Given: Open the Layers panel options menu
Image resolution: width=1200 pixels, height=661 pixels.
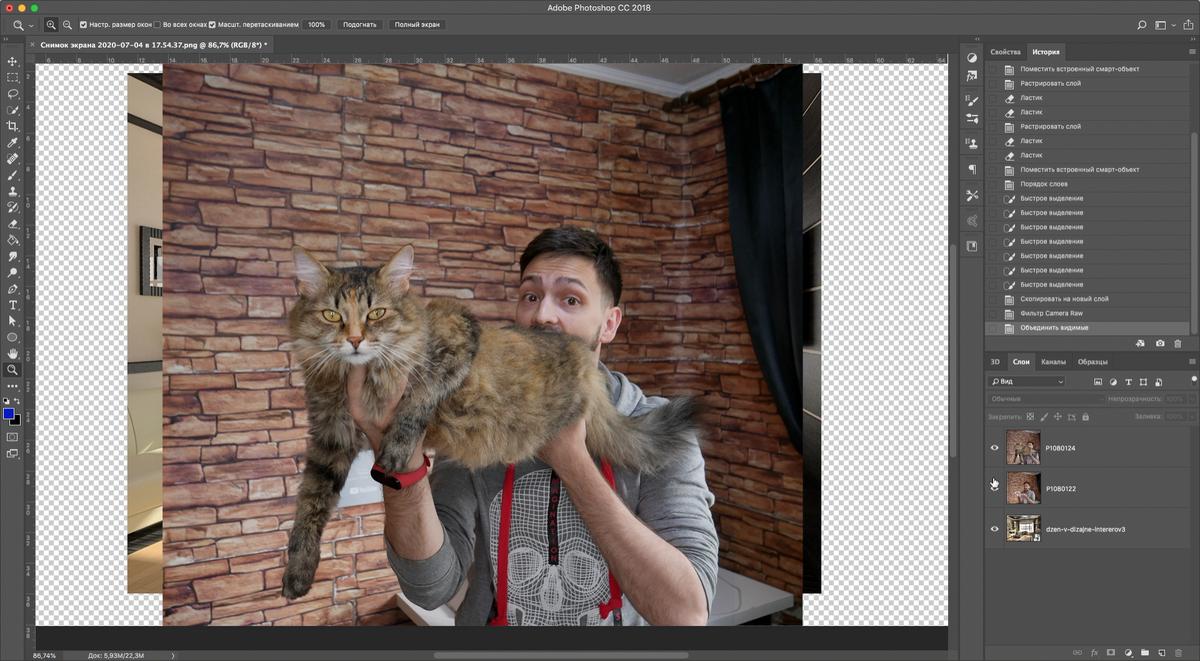Looking at the screenshot, I should coord(1192,362).
